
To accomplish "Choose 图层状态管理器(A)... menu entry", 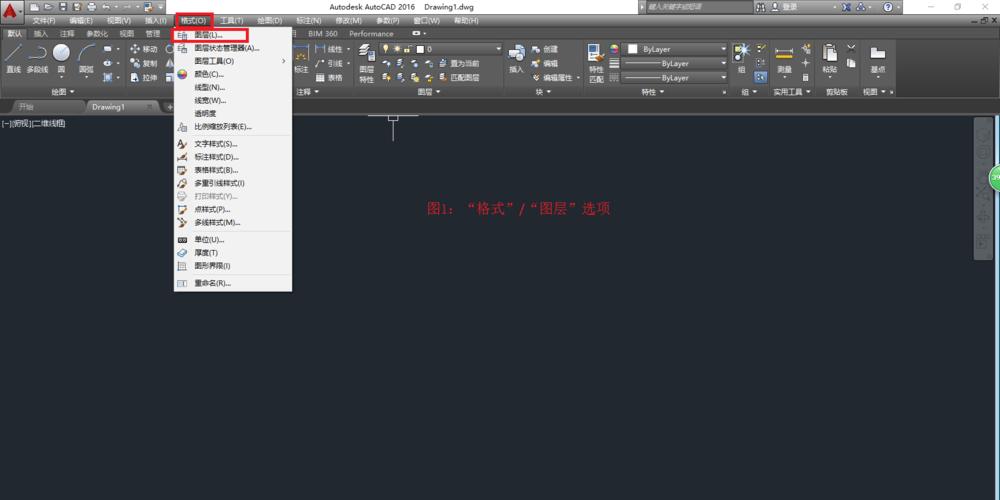I will tap(233, 48).
